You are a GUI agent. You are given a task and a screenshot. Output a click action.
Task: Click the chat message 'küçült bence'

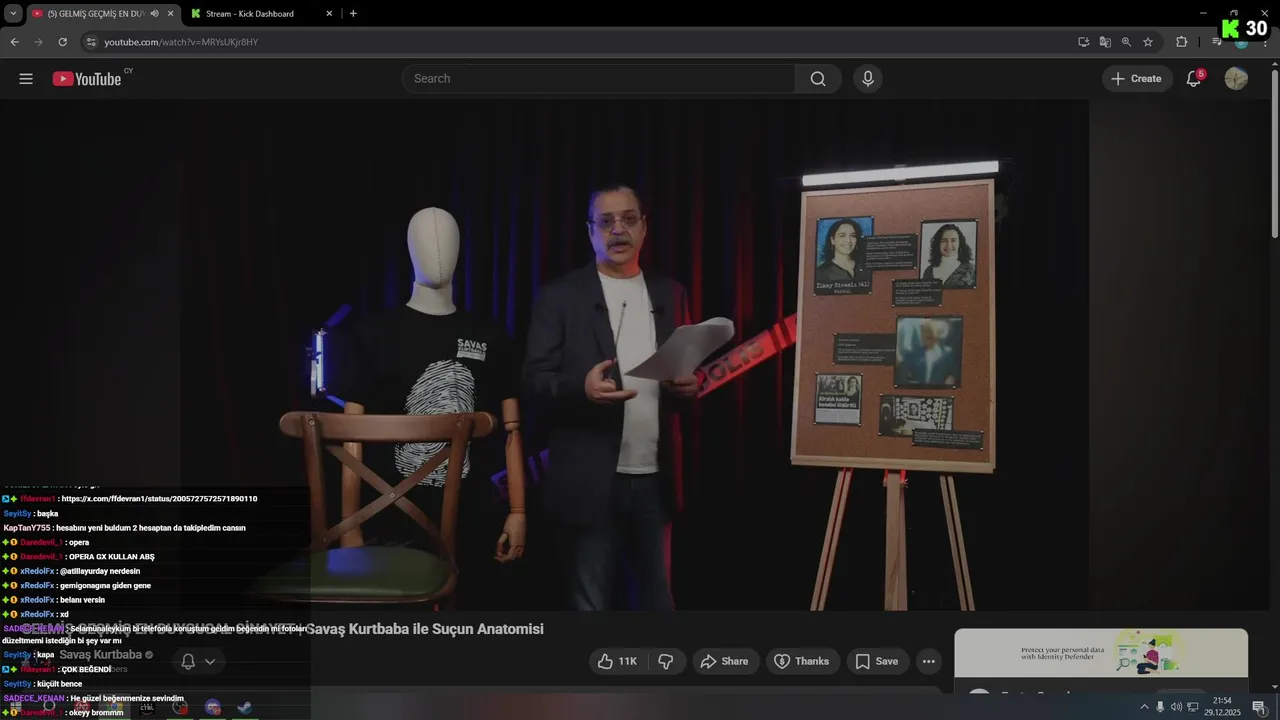pyautogui.click(x=58, y=684)
